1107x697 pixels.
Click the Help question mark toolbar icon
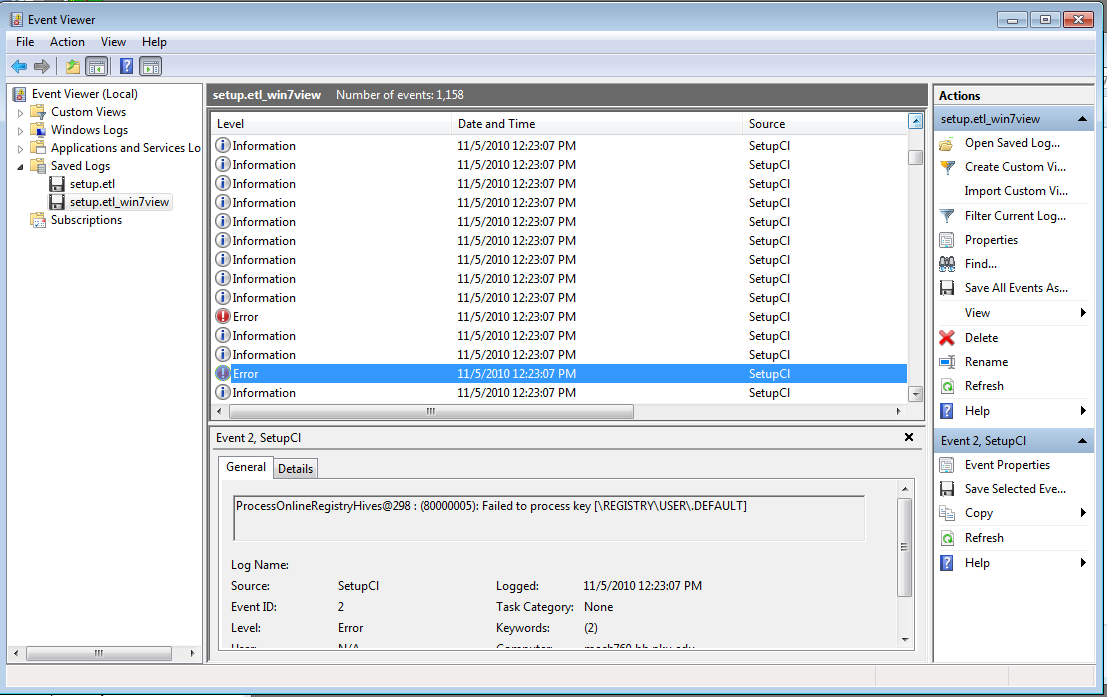pyautogui.click(x=126, y=66)
